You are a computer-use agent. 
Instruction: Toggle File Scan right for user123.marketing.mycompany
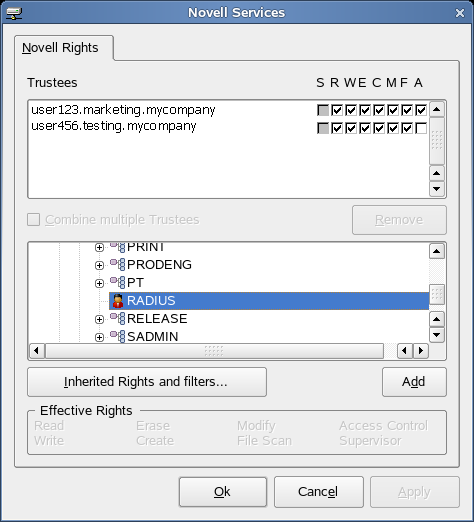click(x=407, y=110)
